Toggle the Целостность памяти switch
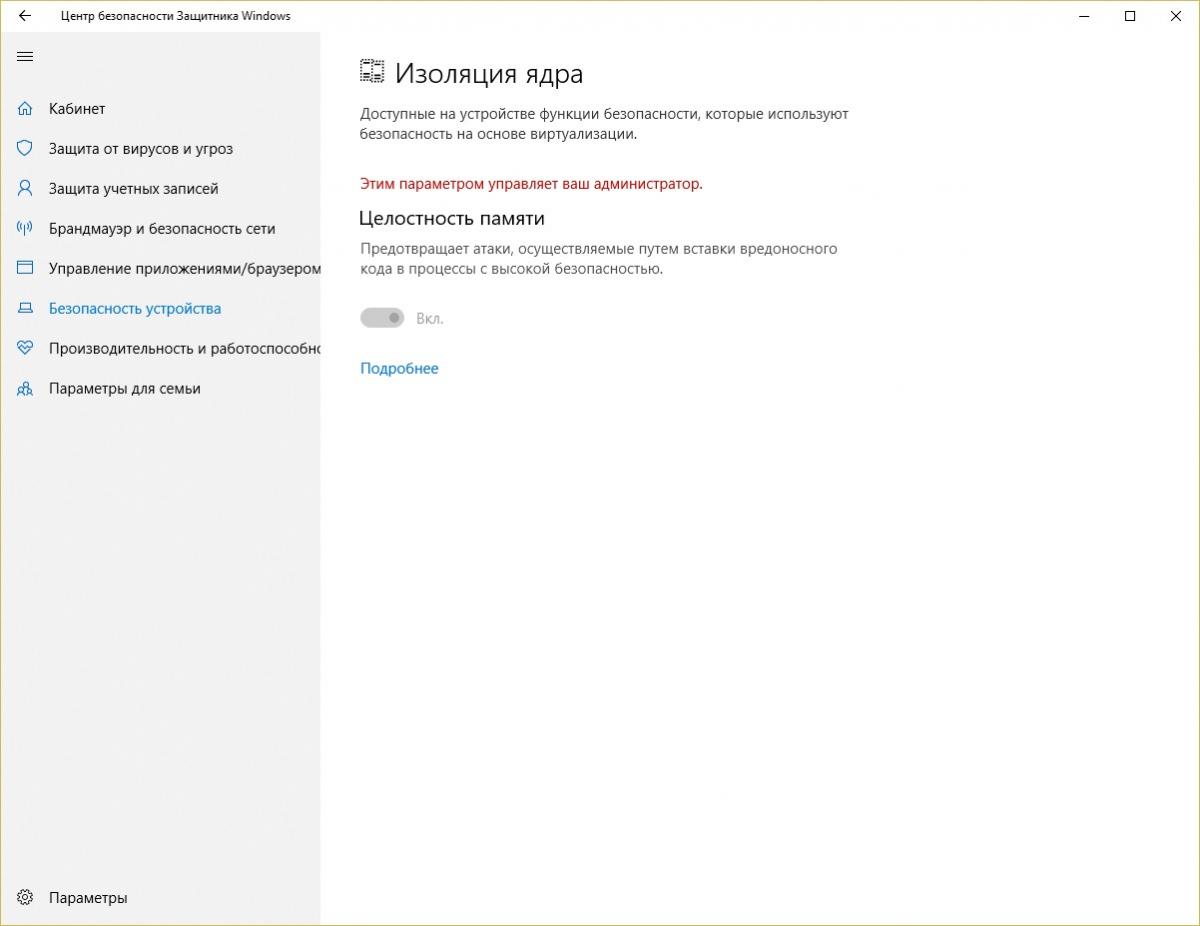The image size is (1200, 926). pyautogui.click(x=382, y=318)
